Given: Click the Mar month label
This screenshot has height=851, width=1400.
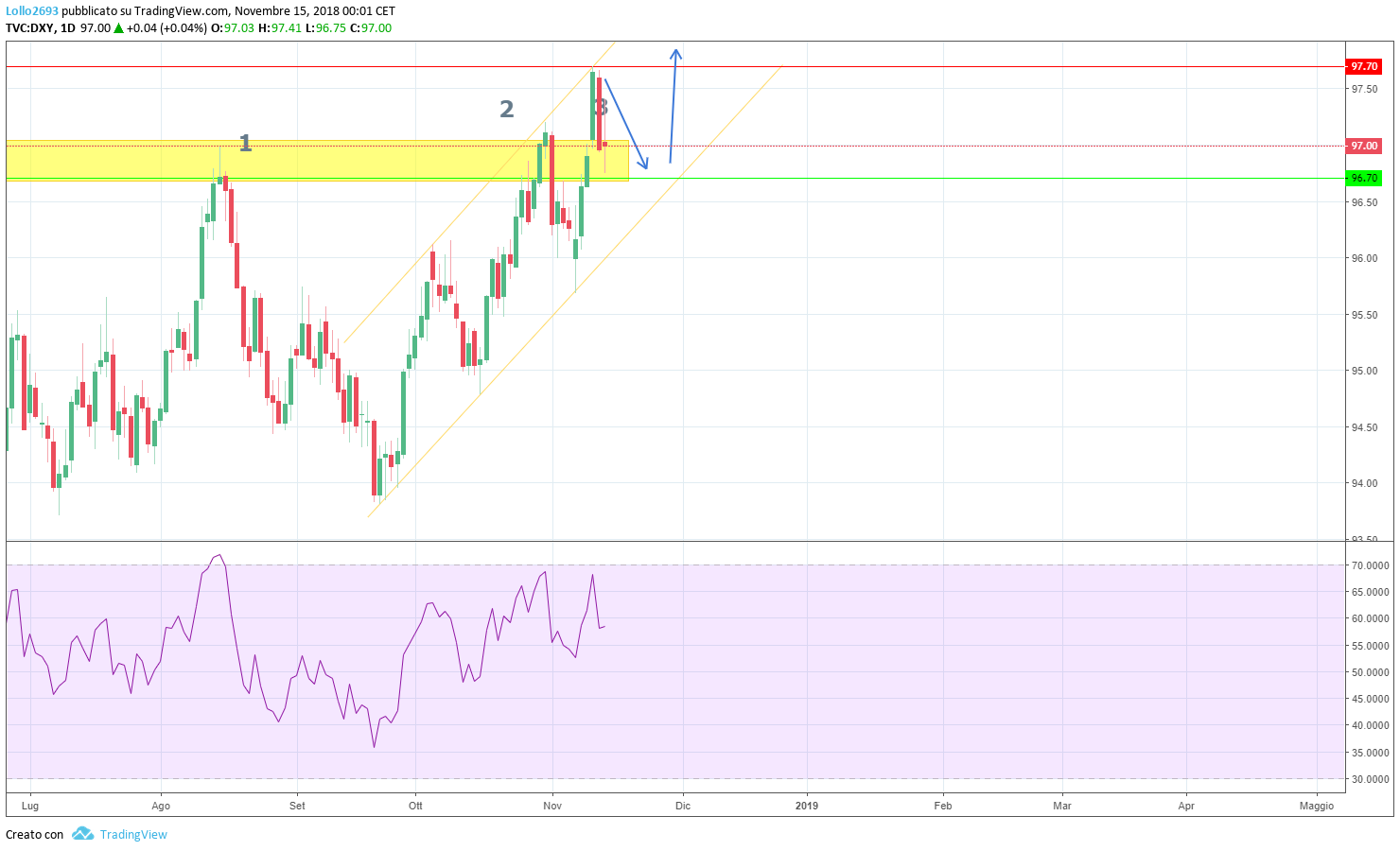Looking at the screenshot, I should 1062,806.
